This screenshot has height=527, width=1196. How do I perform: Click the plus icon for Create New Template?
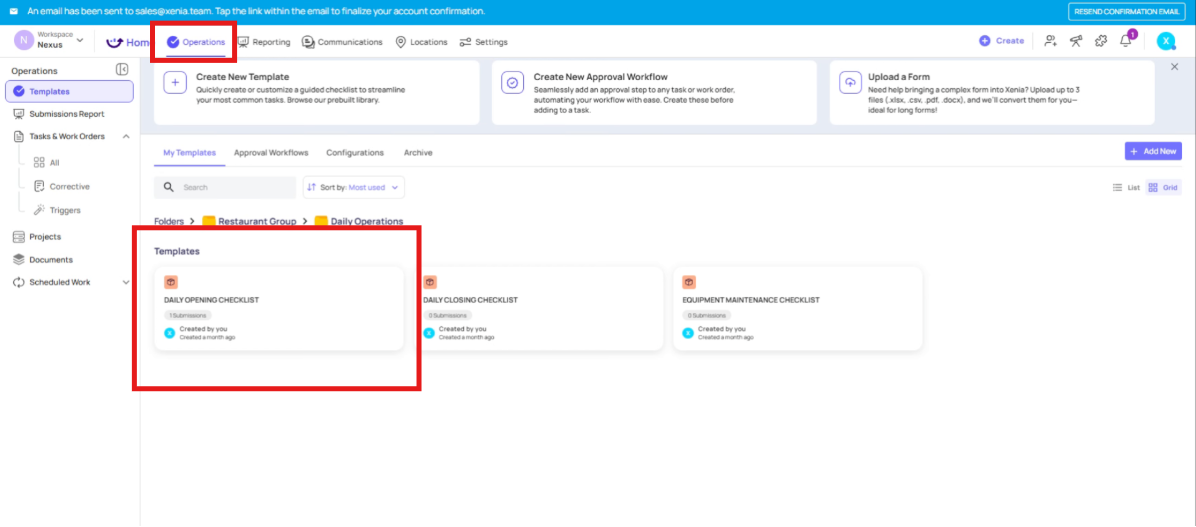[175, 82]
